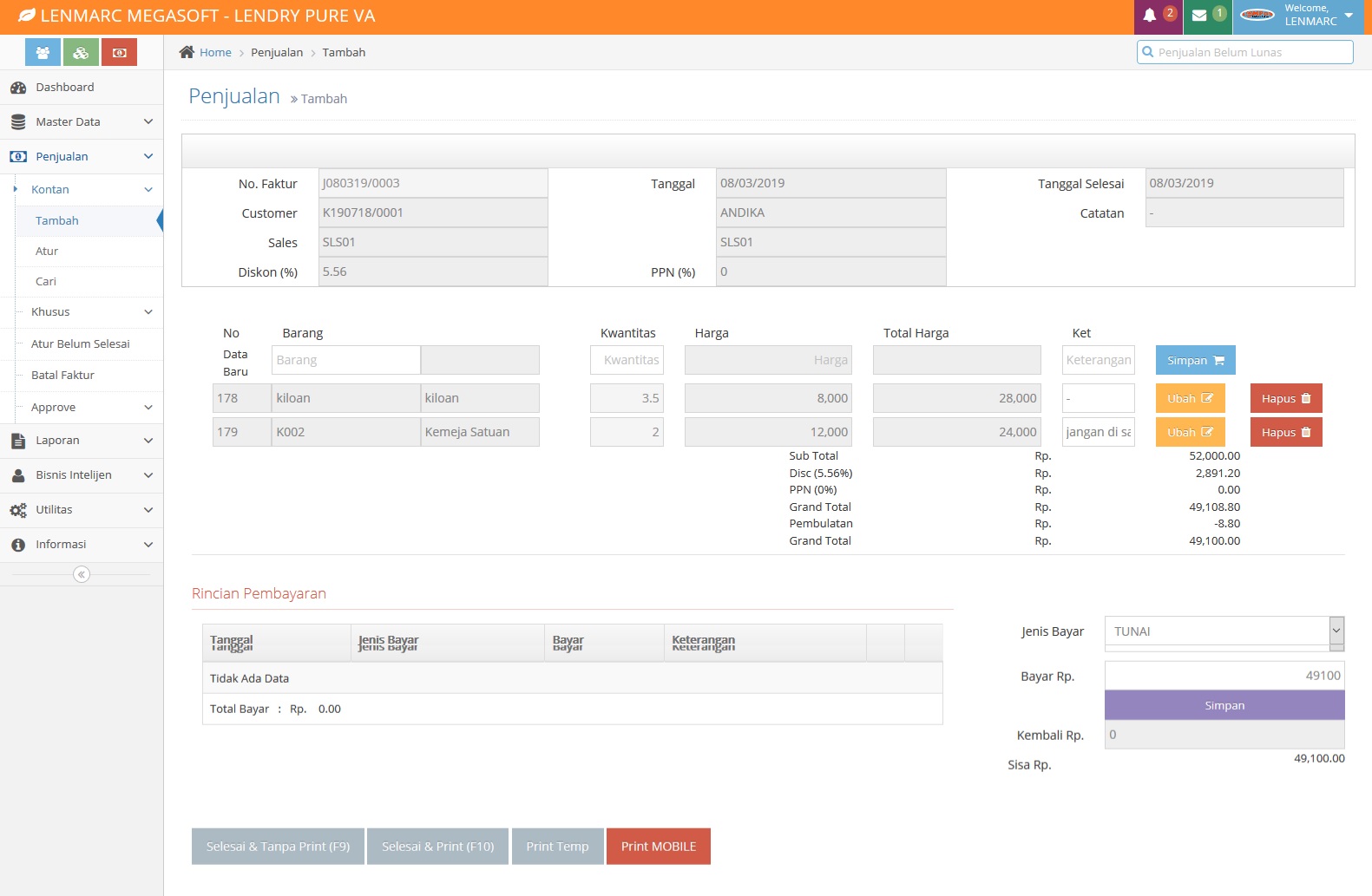Click the leaf logo in the header

pyautogui.click(x=27, y=16)
